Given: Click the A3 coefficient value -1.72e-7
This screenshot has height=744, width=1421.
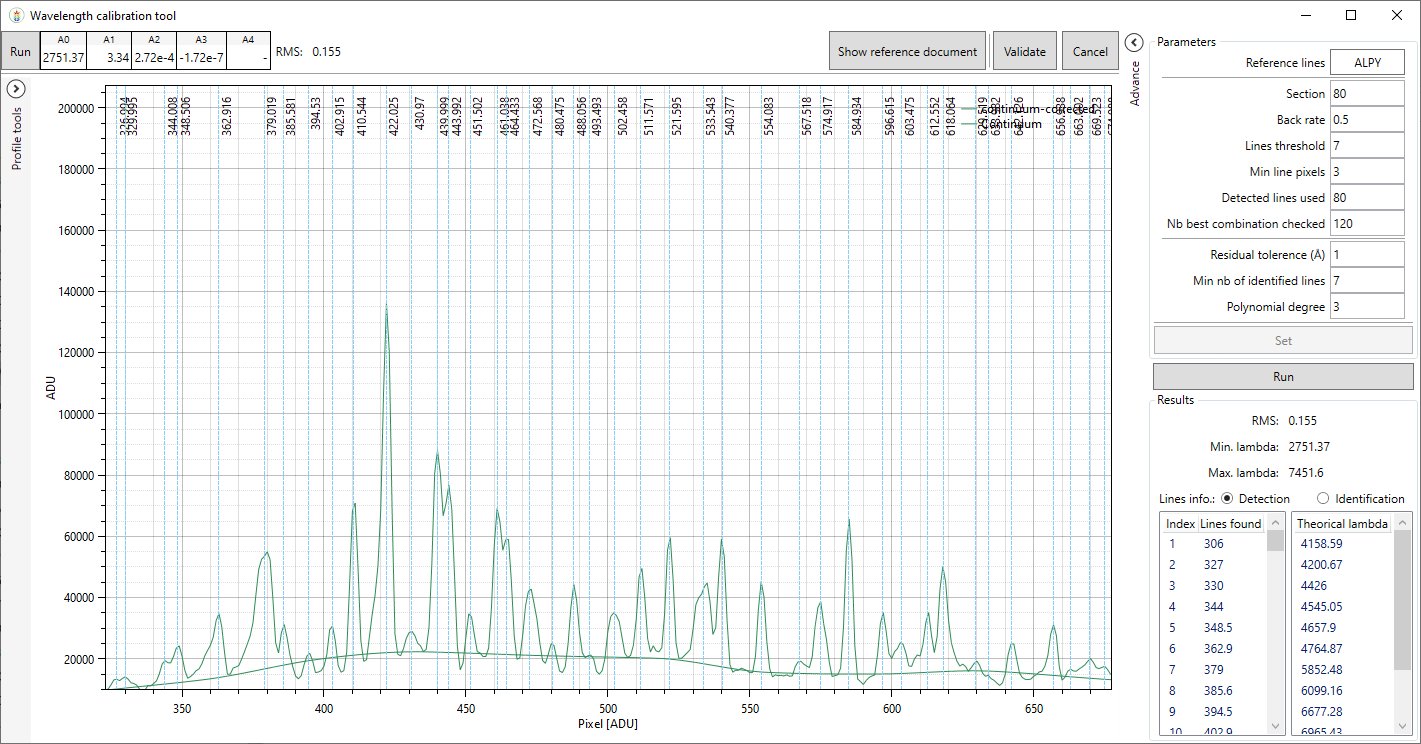Looking at the screenshot, I should pos(202,58).
